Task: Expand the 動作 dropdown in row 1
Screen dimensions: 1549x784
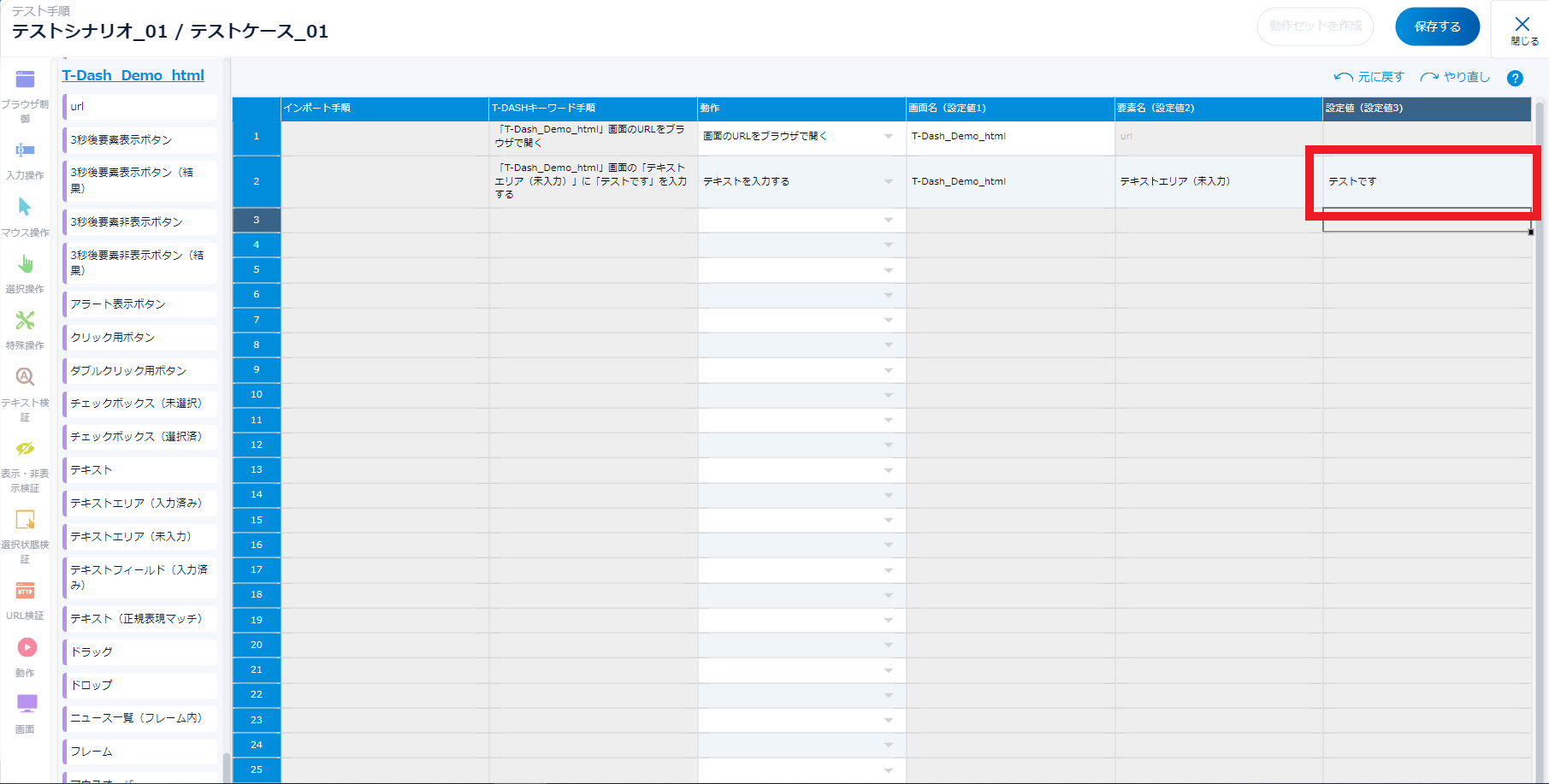Action: [x=888, y=137]
